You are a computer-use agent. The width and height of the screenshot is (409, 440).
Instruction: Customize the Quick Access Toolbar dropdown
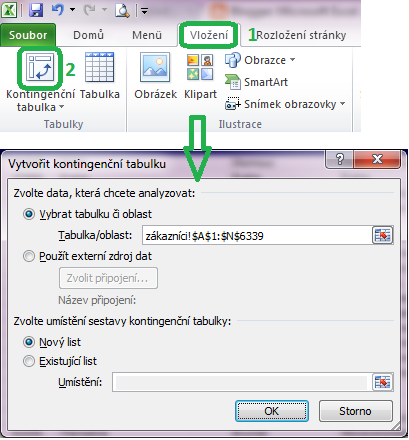(x=144, y=11)
